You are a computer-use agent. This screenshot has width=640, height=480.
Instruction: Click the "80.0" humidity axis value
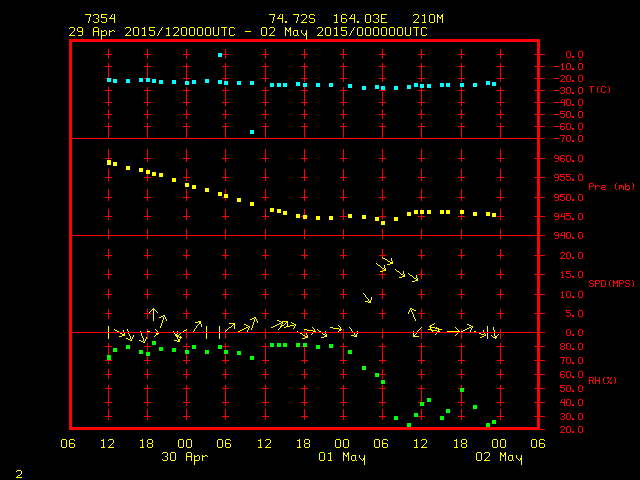pyautogui.click(x=571, y=347)
